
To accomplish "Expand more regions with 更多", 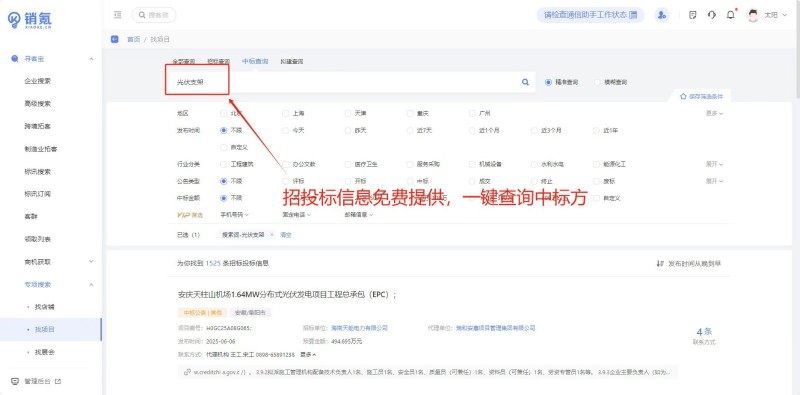I will tap(714, 113).
